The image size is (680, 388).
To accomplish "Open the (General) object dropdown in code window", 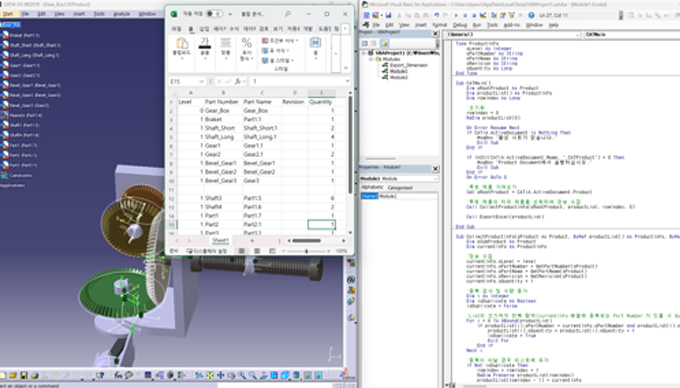I will point(578,35).
